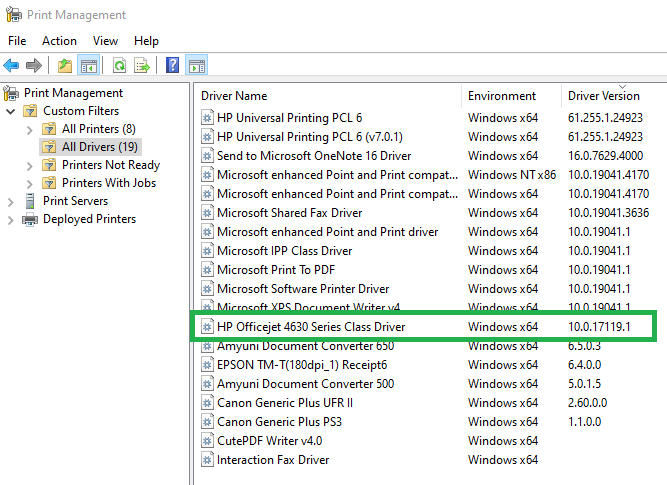The height and width of the screenshot is (485, 667).
Task: Expand the Deployed Printers tree node
Action: point(11,219)
